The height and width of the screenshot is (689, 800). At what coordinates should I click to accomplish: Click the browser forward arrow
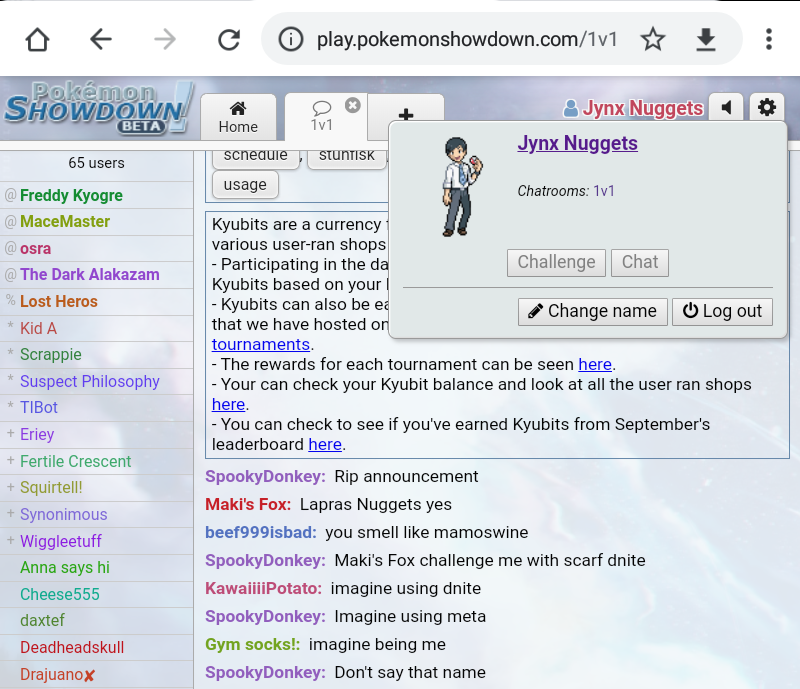pos(165,39)
